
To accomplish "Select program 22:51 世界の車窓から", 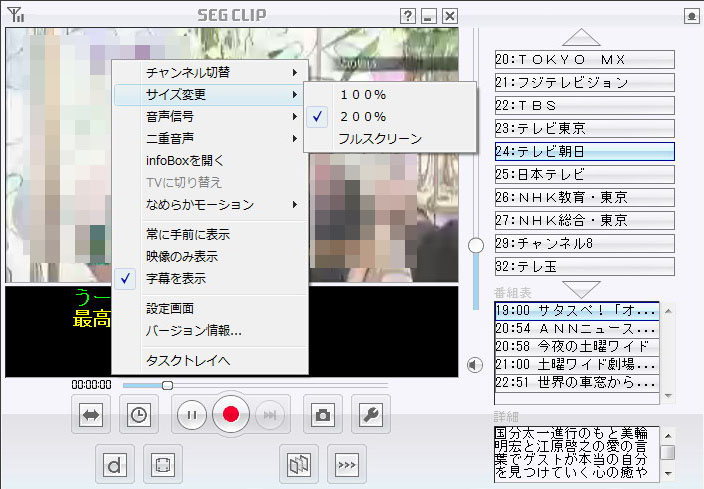I will (577, 383).
